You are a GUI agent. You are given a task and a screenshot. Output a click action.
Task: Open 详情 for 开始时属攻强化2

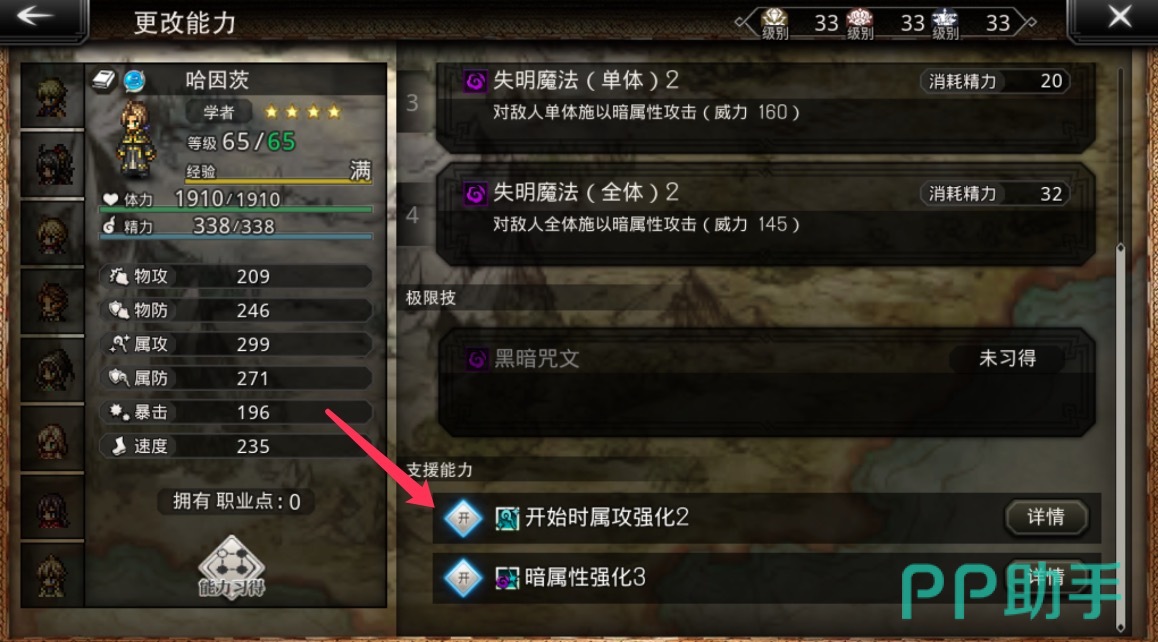pyautogui.click(x=1046, y=517)
